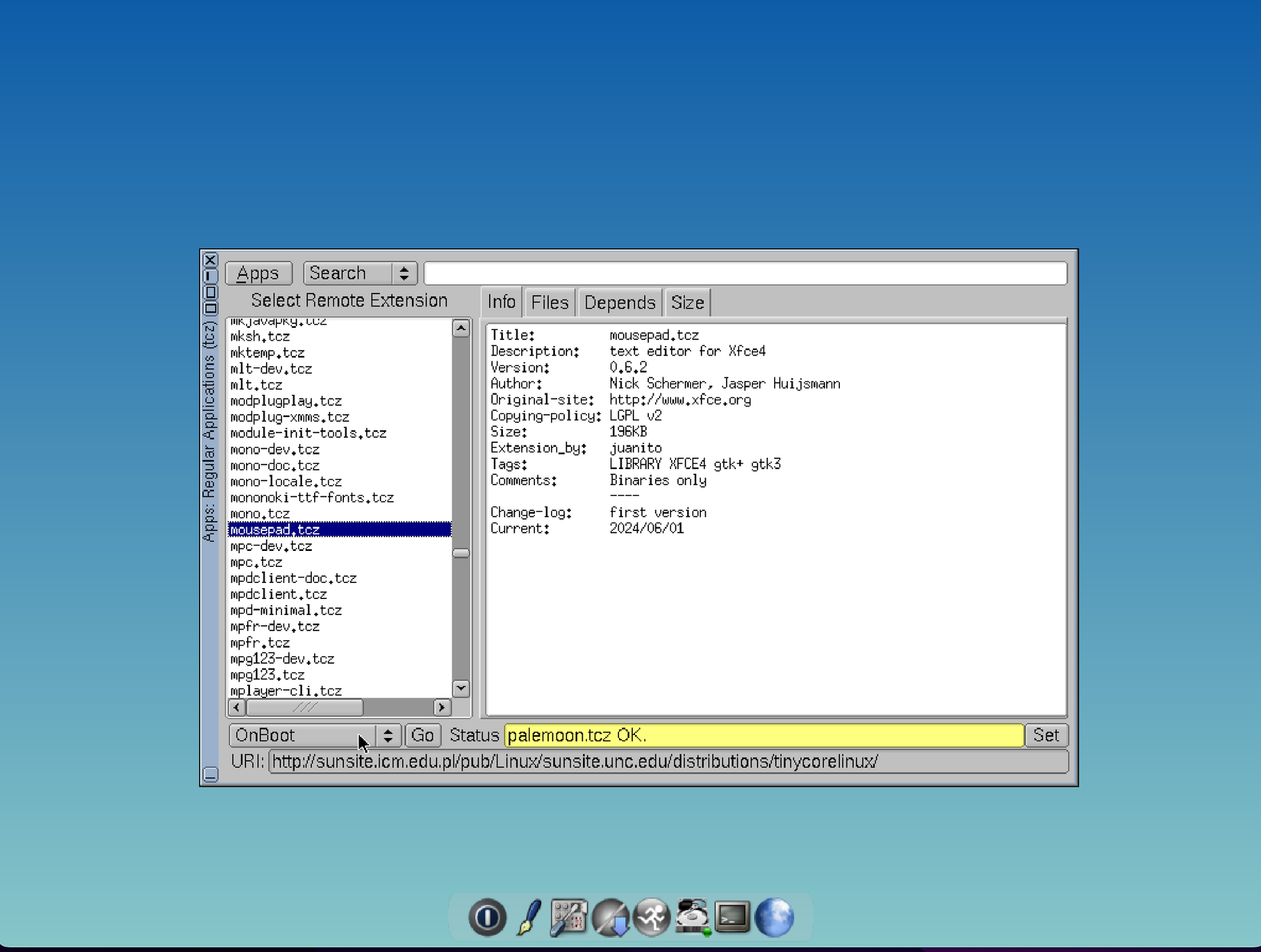
Task: Launch Xpaint via the paintbrush dock icon
Action: (528, 917)
